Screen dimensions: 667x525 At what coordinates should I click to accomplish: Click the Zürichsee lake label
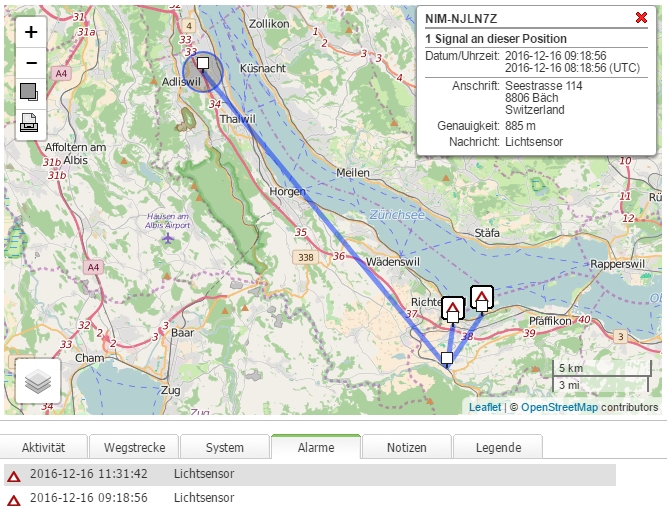(x=397, y=215)
